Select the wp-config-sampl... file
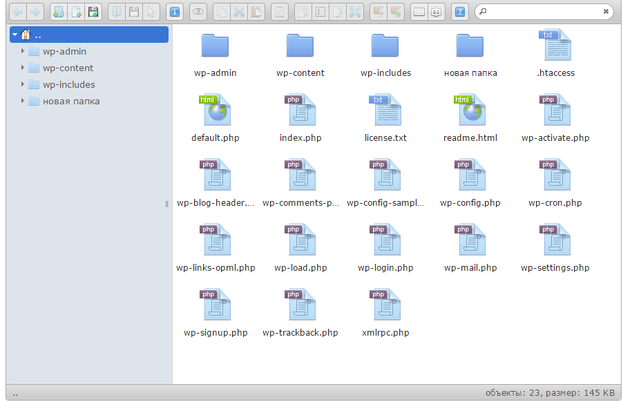The image size is (623, 402). click(x=385, y=175)
